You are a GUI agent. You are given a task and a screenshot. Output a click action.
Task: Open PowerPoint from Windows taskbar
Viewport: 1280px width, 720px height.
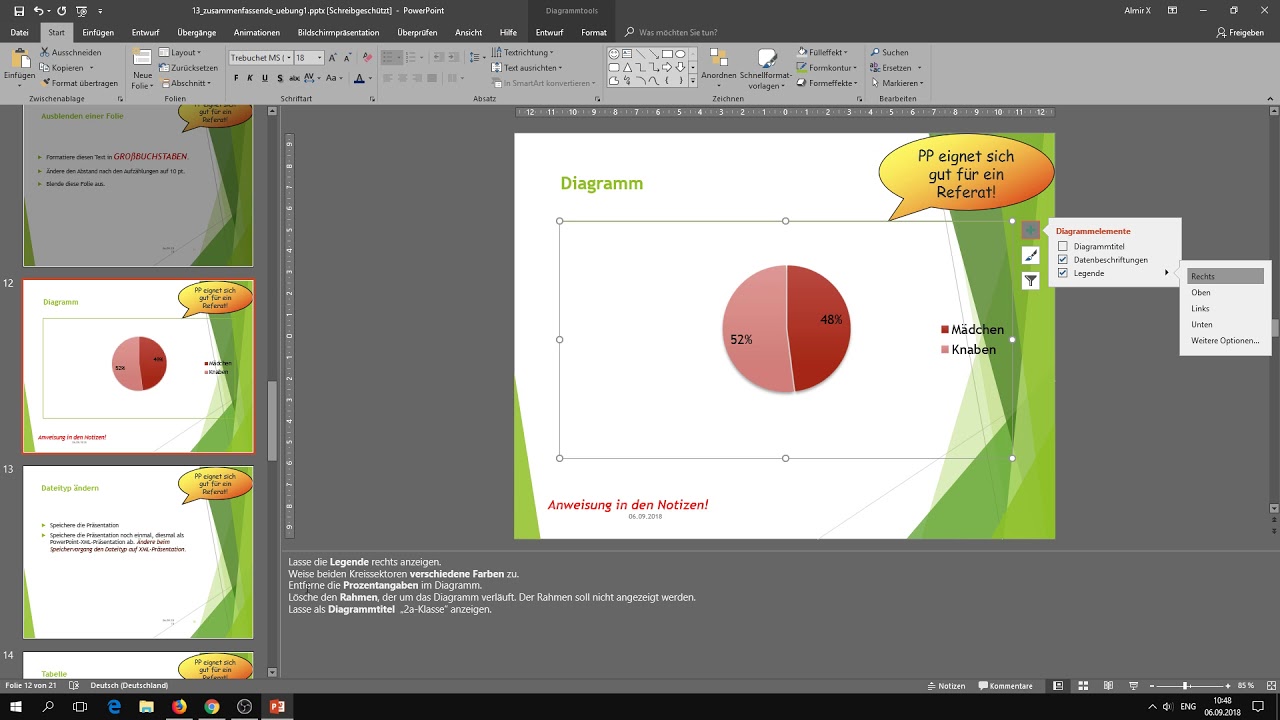click(277, 706)
